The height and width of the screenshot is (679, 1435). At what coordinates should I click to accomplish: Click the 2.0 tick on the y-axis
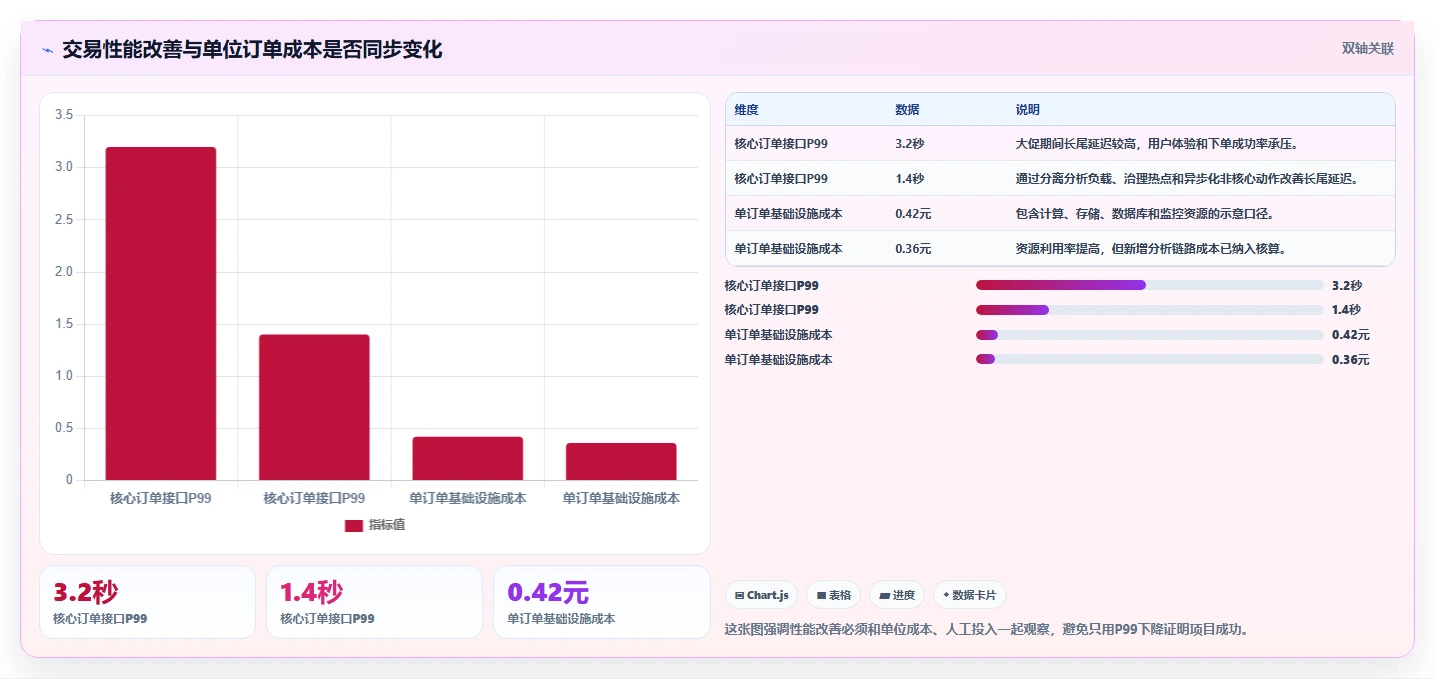(x=64, y=272)
